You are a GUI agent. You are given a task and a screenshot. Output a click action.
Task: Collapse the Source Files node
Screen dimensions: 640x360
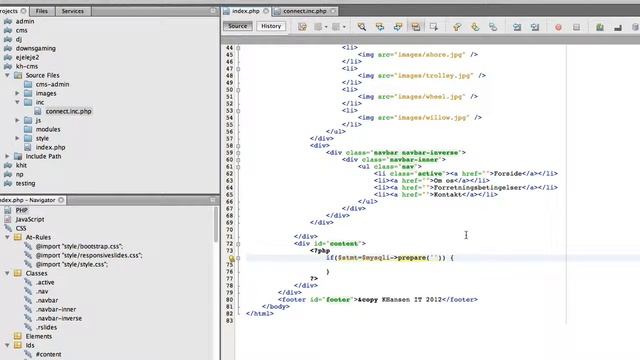(7, 75)
